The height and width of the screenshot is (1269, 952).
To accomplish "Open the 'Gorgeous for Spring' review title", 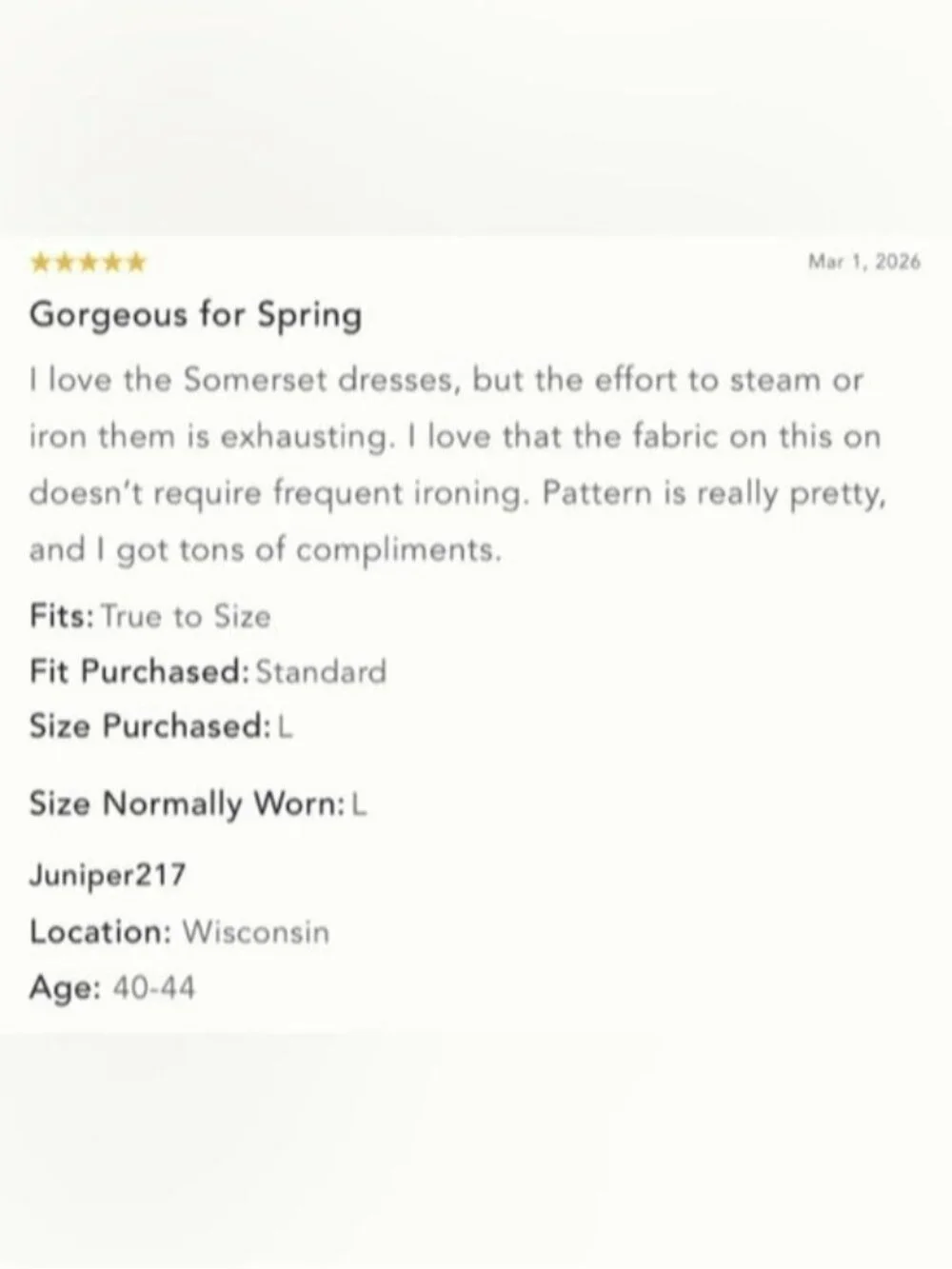I will (x=195, y=314).
